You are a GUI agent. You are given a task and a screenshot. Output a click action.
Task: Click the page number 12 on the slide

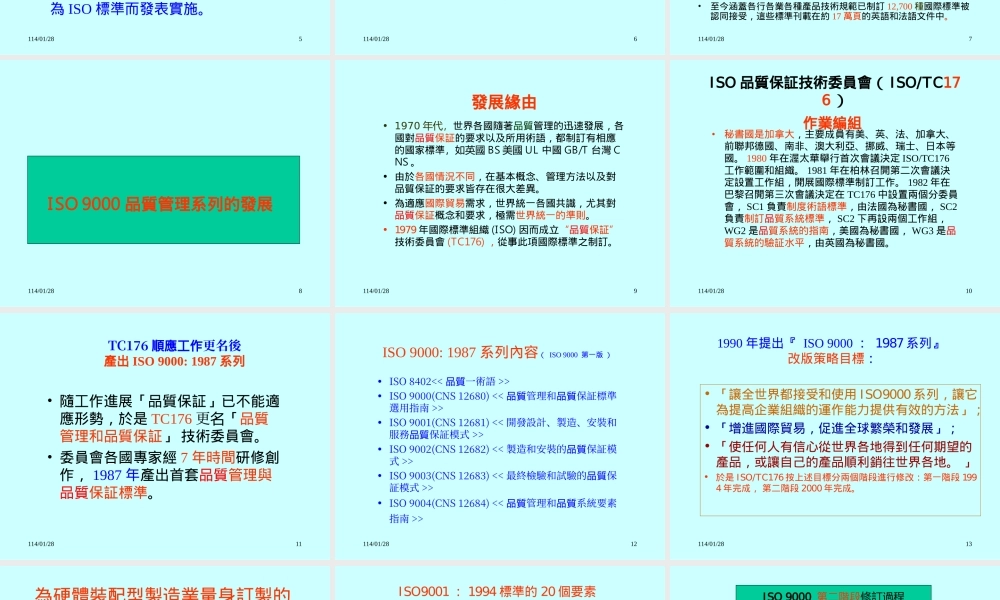pos(634,544)
